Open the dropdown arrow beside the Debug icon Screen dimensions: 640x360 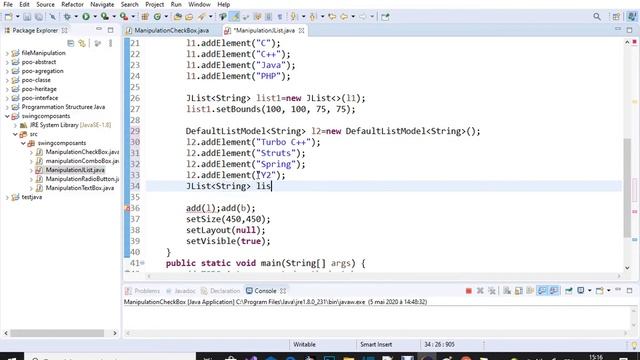click(x=76, y=17)
